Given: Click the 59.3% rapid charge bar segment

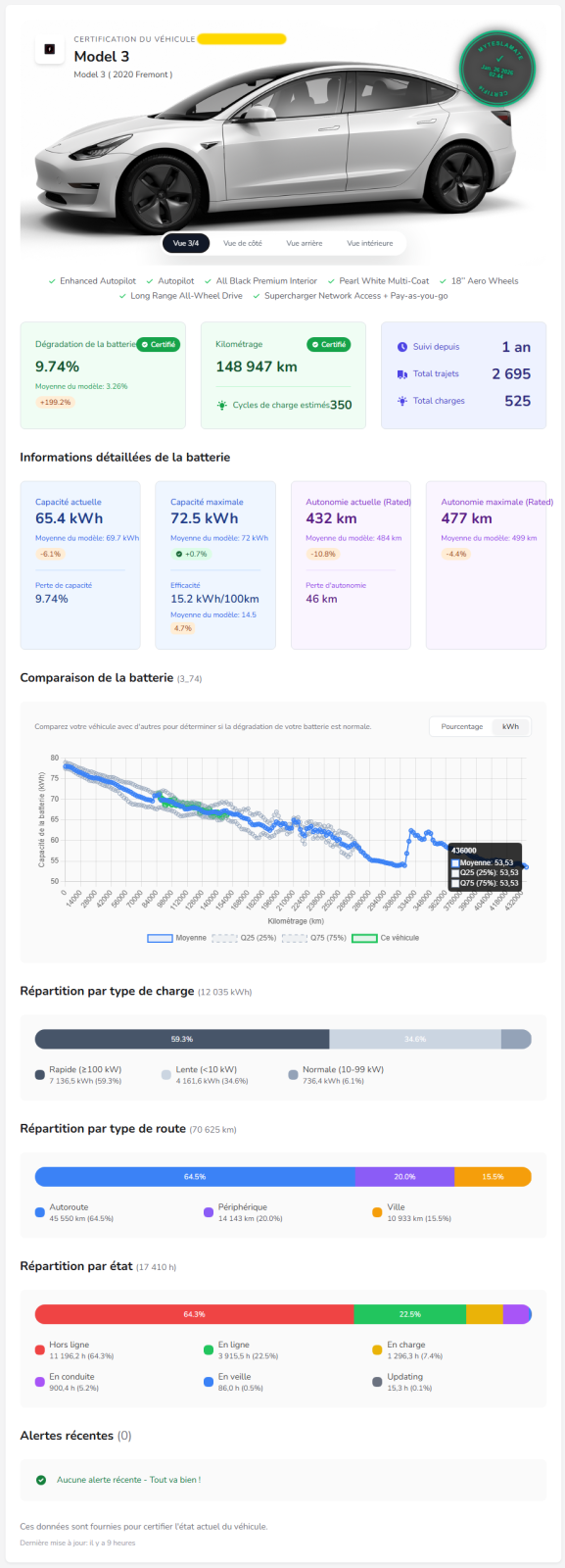Looking at the screenshot, I should point(182,1039).
